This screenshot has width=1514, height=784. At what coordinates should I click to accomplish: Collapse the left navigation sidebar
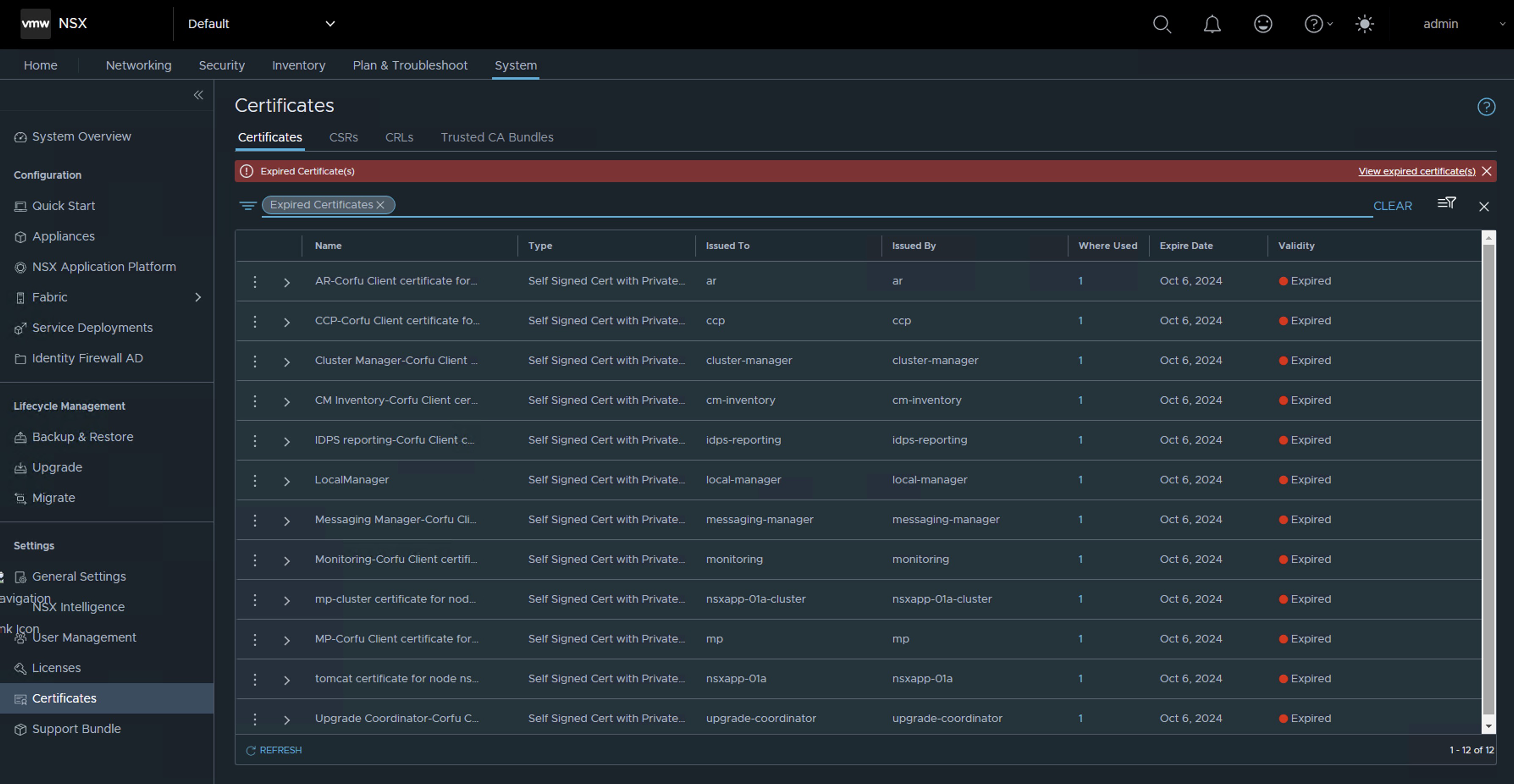(199, 95)
